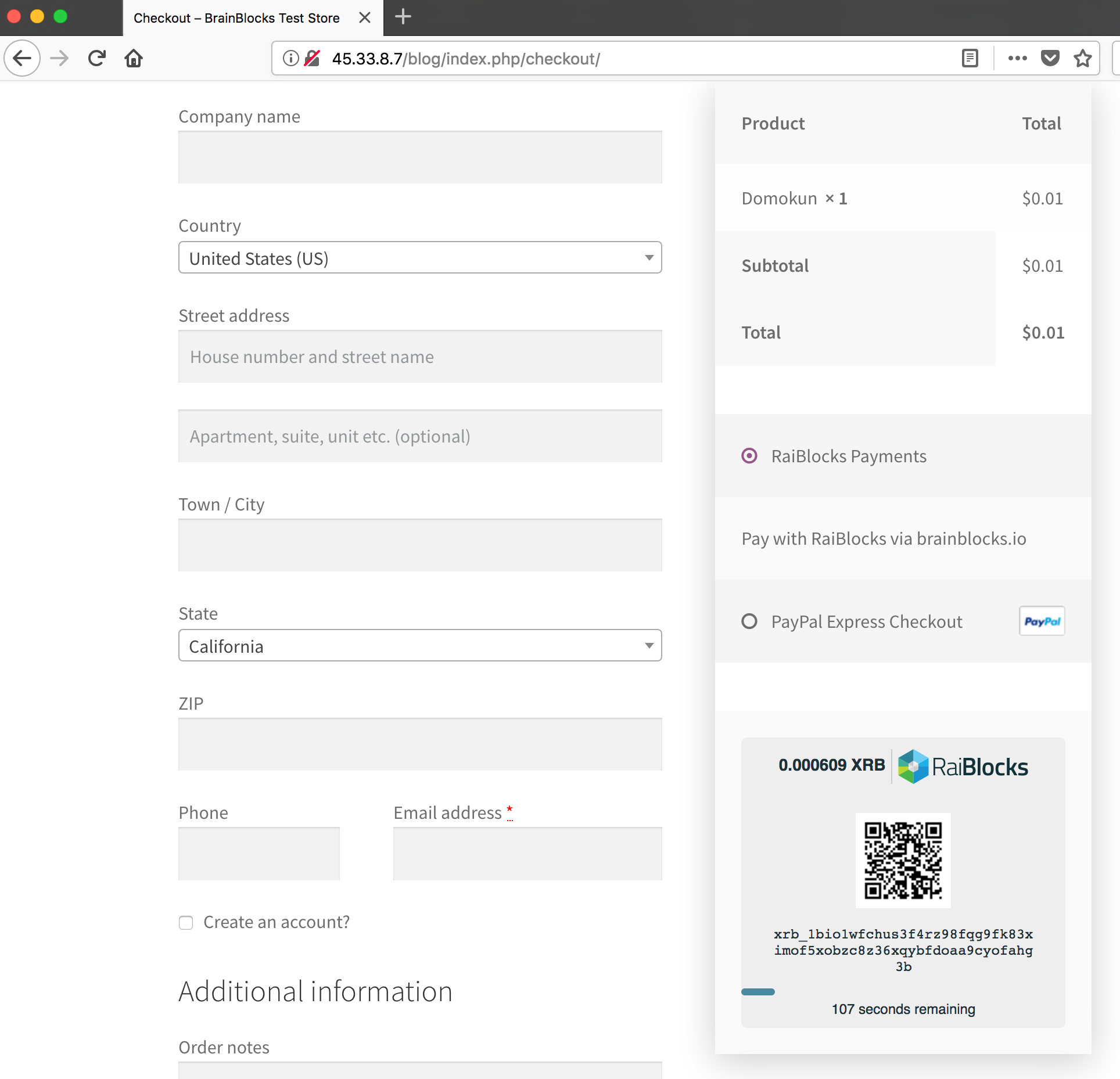Check the Create an account box
Image resolution: width=1120 pixels, height=1079 pixels.
(x=186, y=922)
